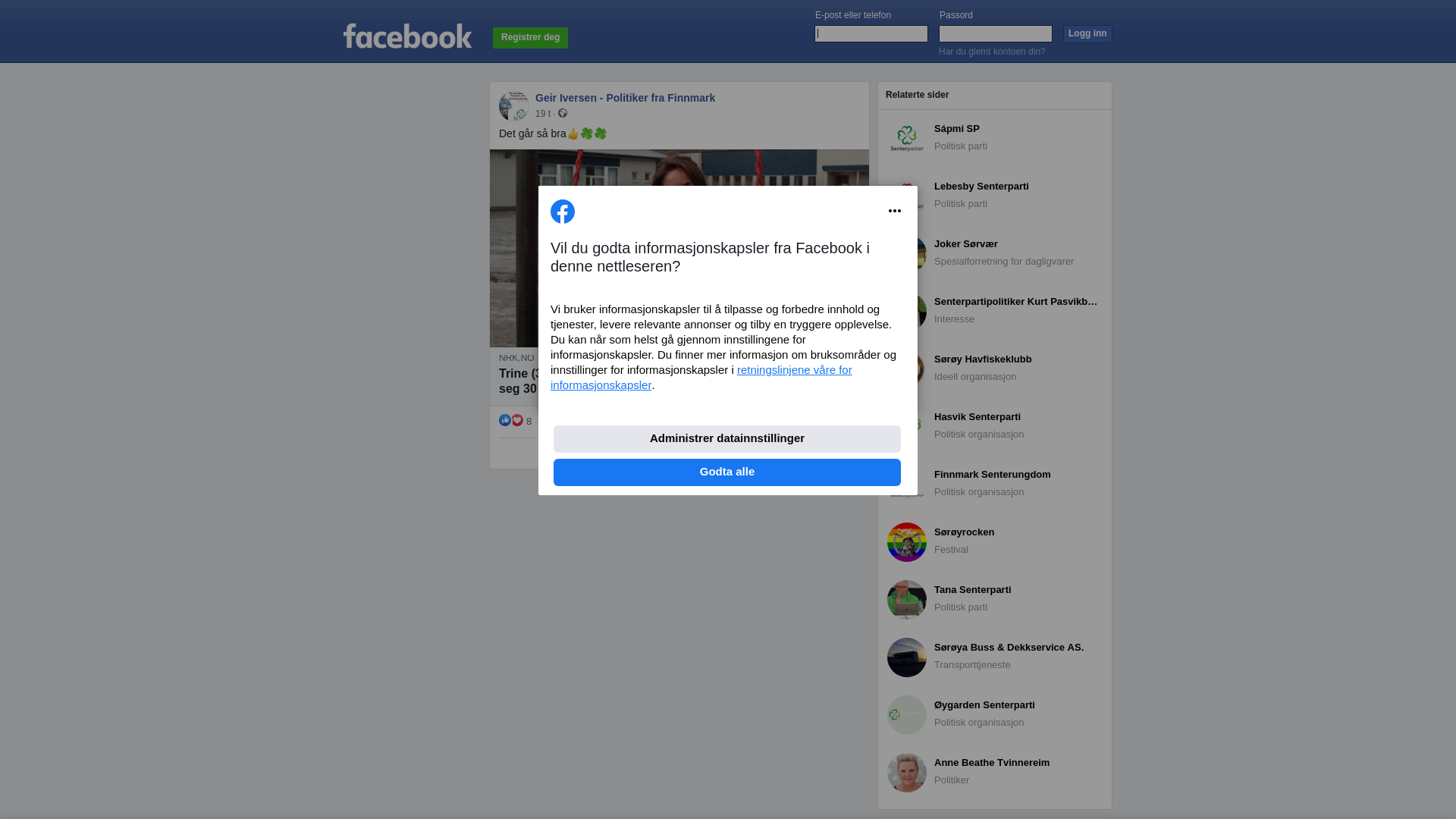The image size is (1456, 819).
Task: Focus the Passord input field
Action: 996,33
